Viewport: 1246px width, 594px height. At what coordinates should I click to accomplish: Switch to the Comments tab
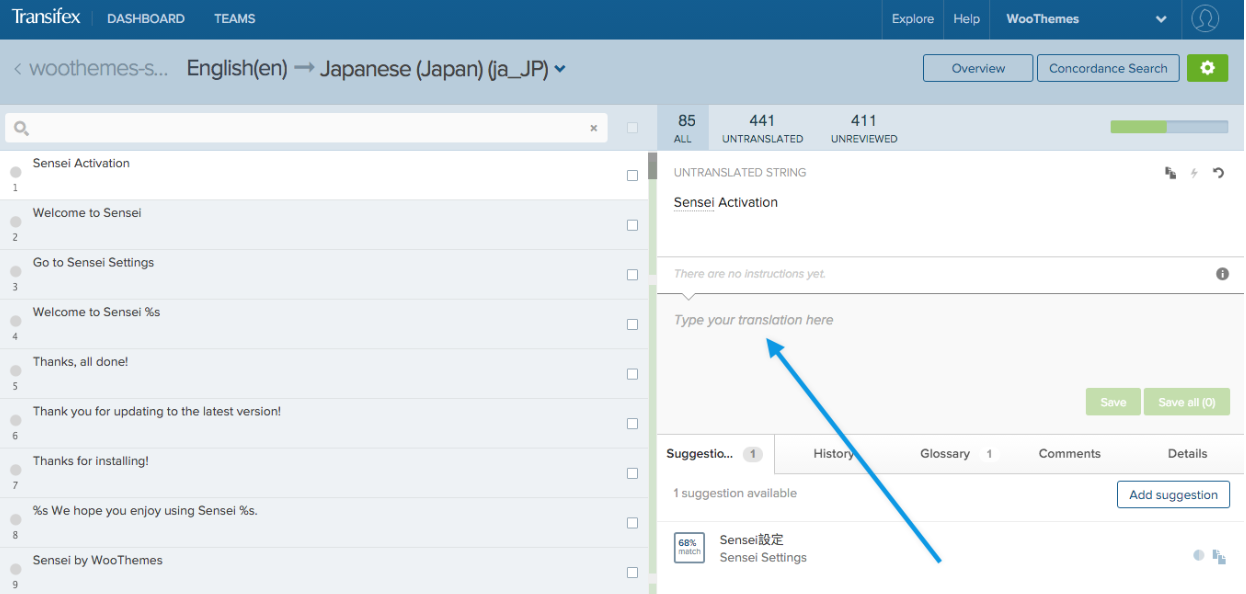tap(1069, 453)
